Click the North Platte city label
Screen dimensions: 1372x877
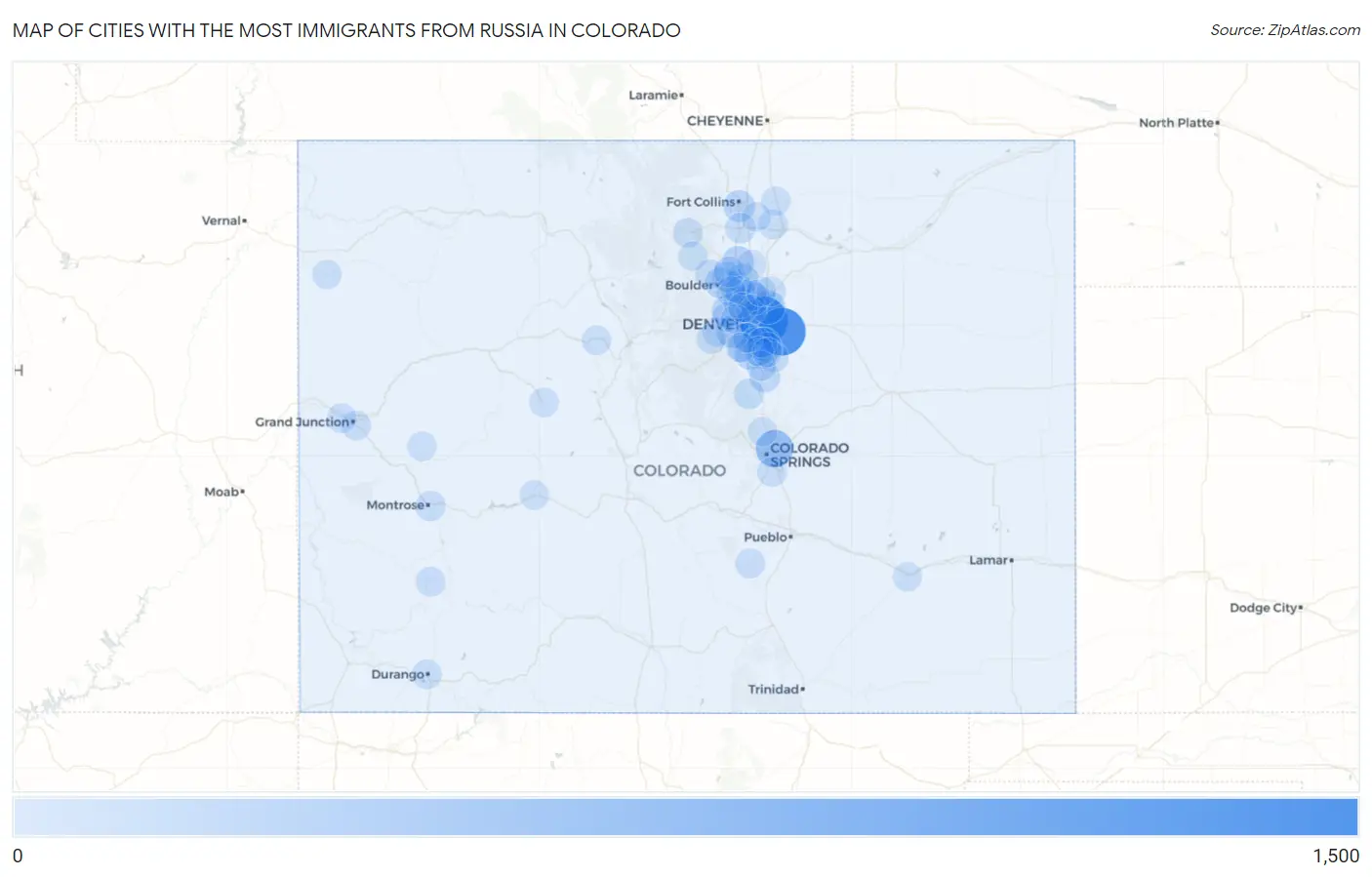(1176, 123)
